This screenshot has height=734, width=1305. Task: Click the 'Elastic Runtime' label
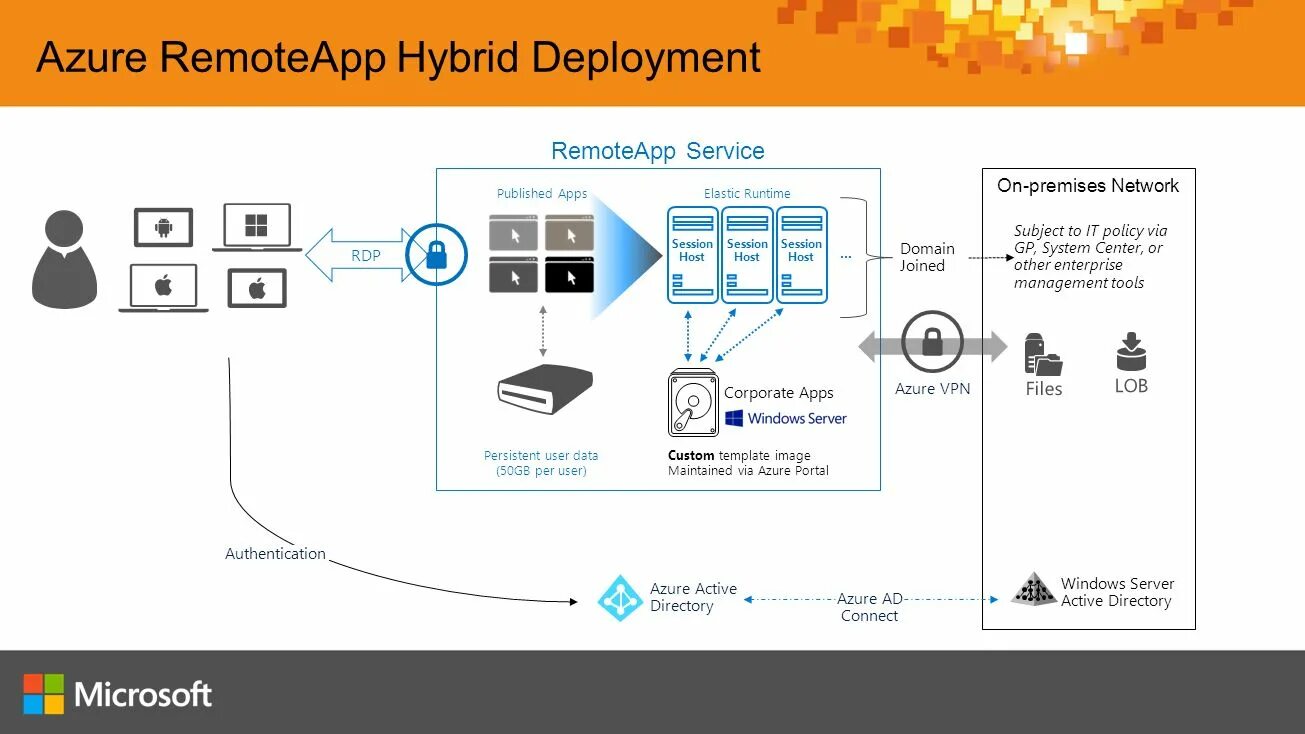pos(747,194)
